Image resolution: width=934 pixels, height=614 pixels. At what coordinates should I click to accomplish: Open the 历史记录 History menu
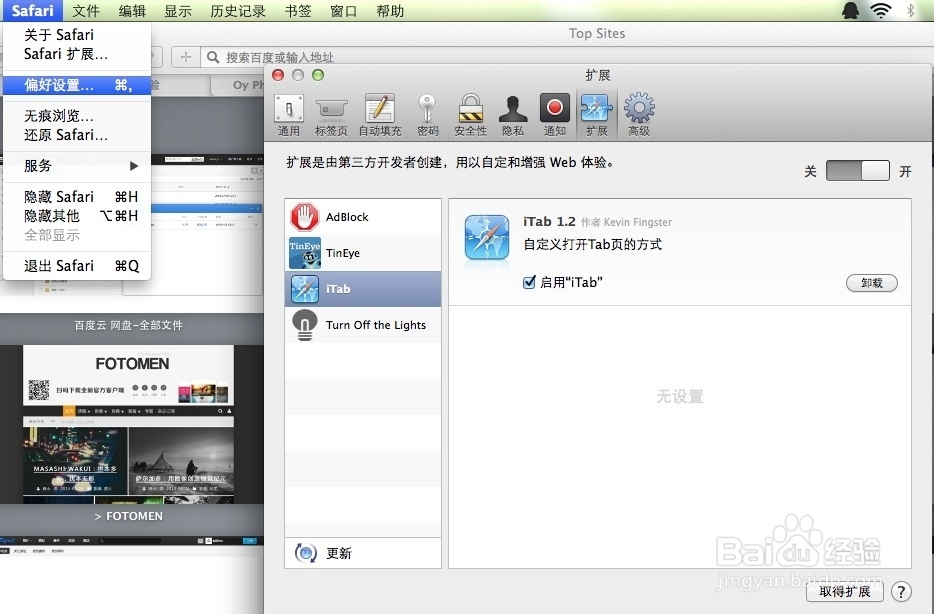tap(238, 11)
